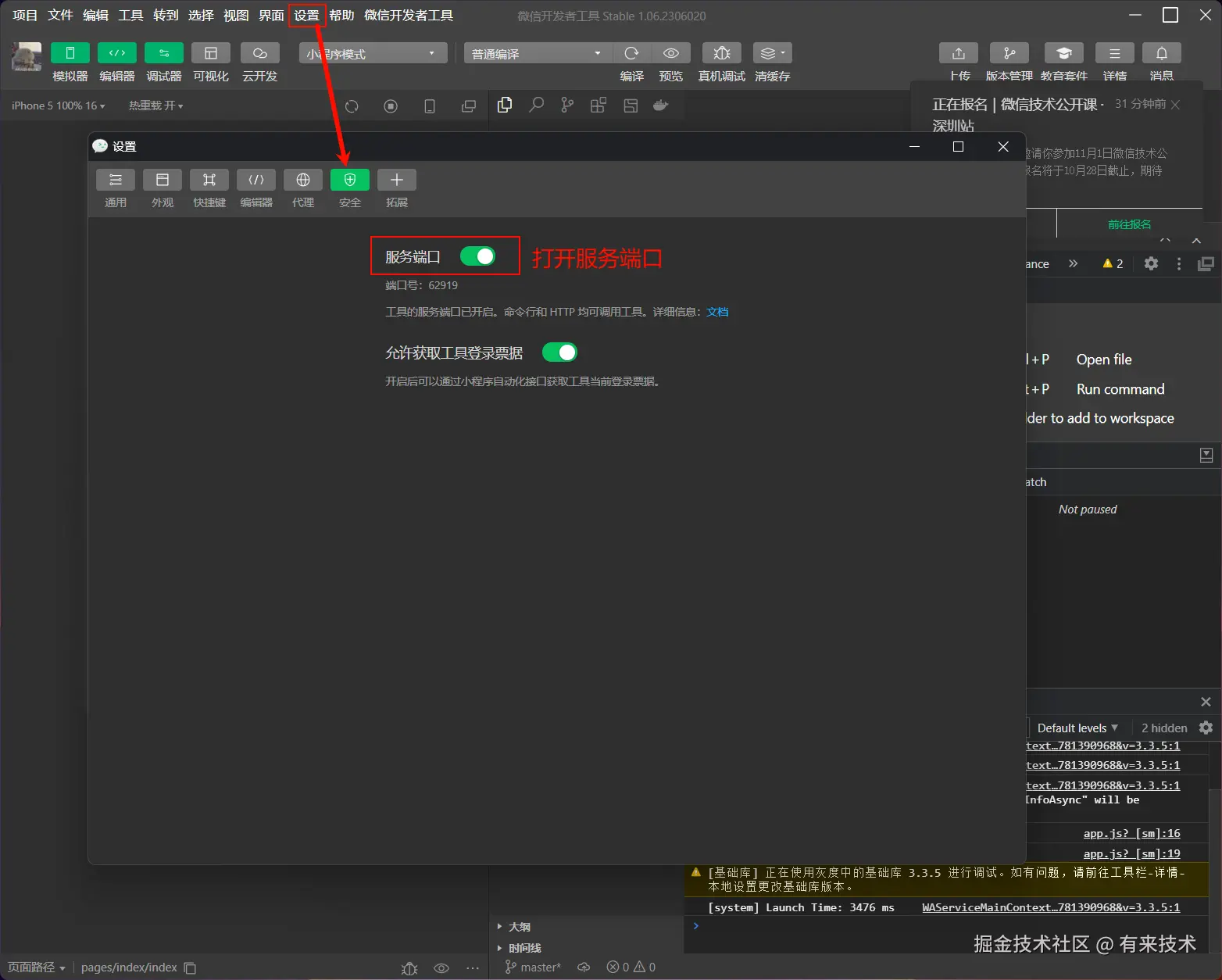Screen dimensions: 1222x980
Task: Open the Docker whale icon in editor
Action: pos(661,105)
